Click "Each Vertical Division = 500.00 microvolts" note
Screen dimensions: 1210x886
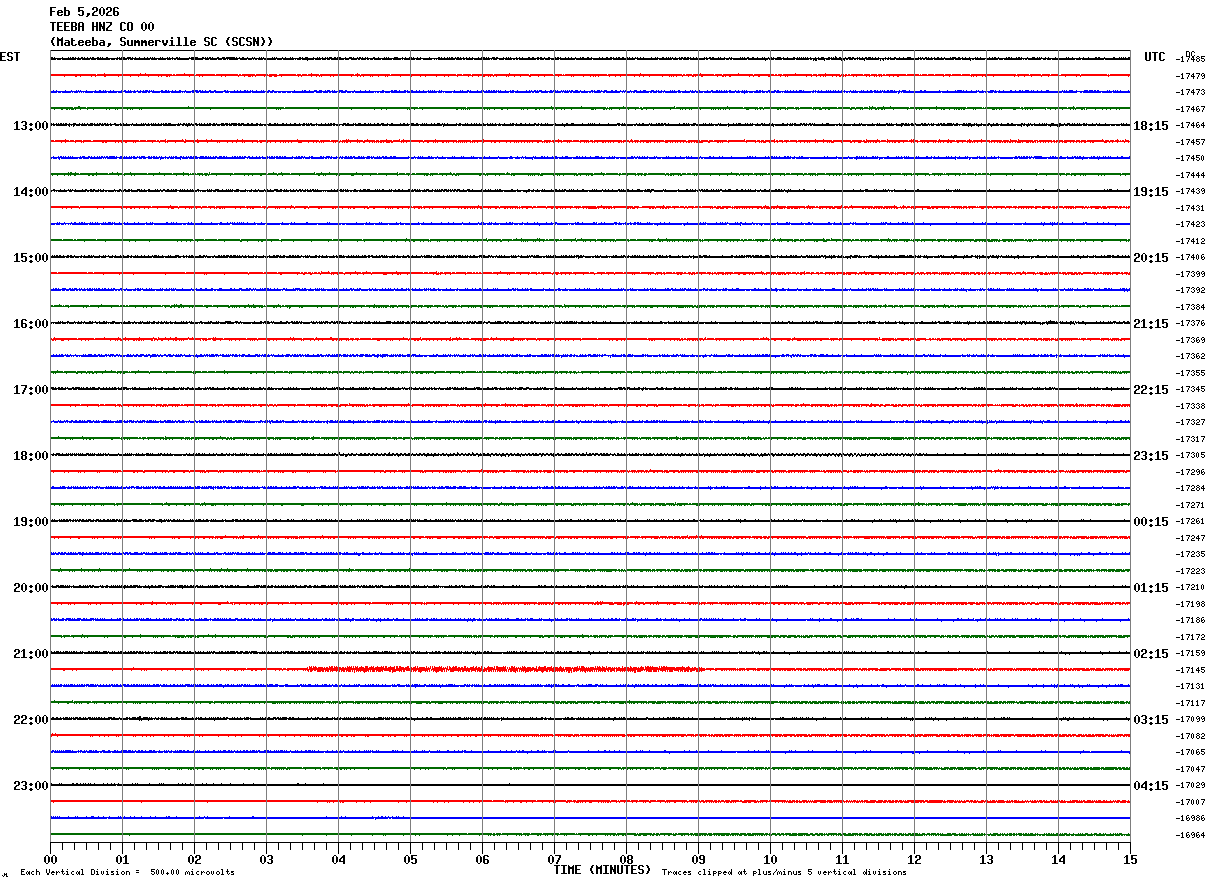(127, 873)
